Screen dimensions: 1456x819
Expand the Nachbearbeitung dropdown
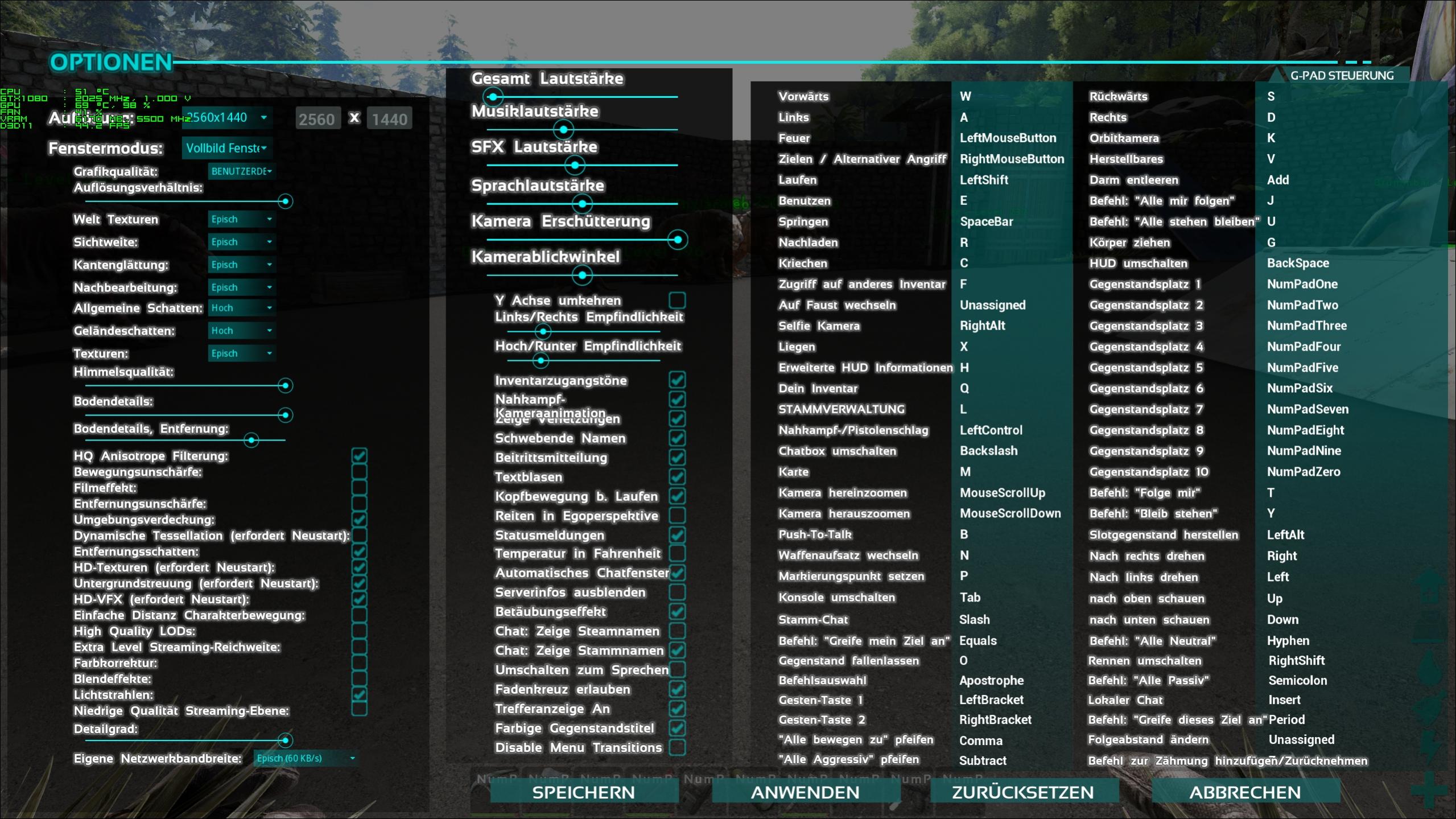point(242,287)
